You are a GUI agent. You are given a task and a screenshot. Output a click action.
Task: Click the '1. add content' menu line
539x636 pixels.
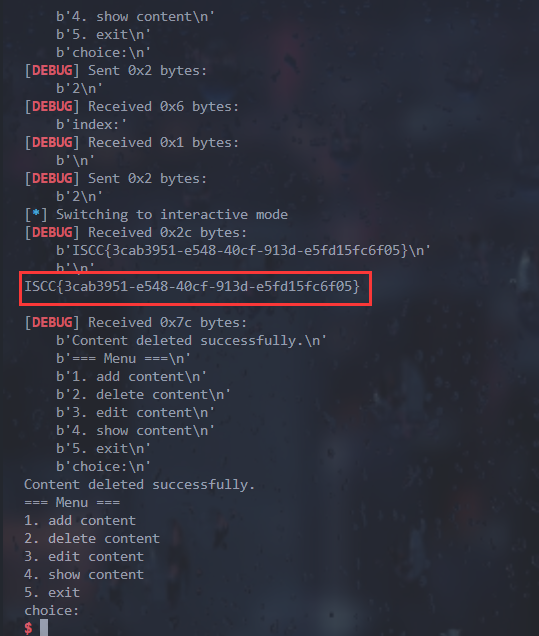(x=80, y=520)
